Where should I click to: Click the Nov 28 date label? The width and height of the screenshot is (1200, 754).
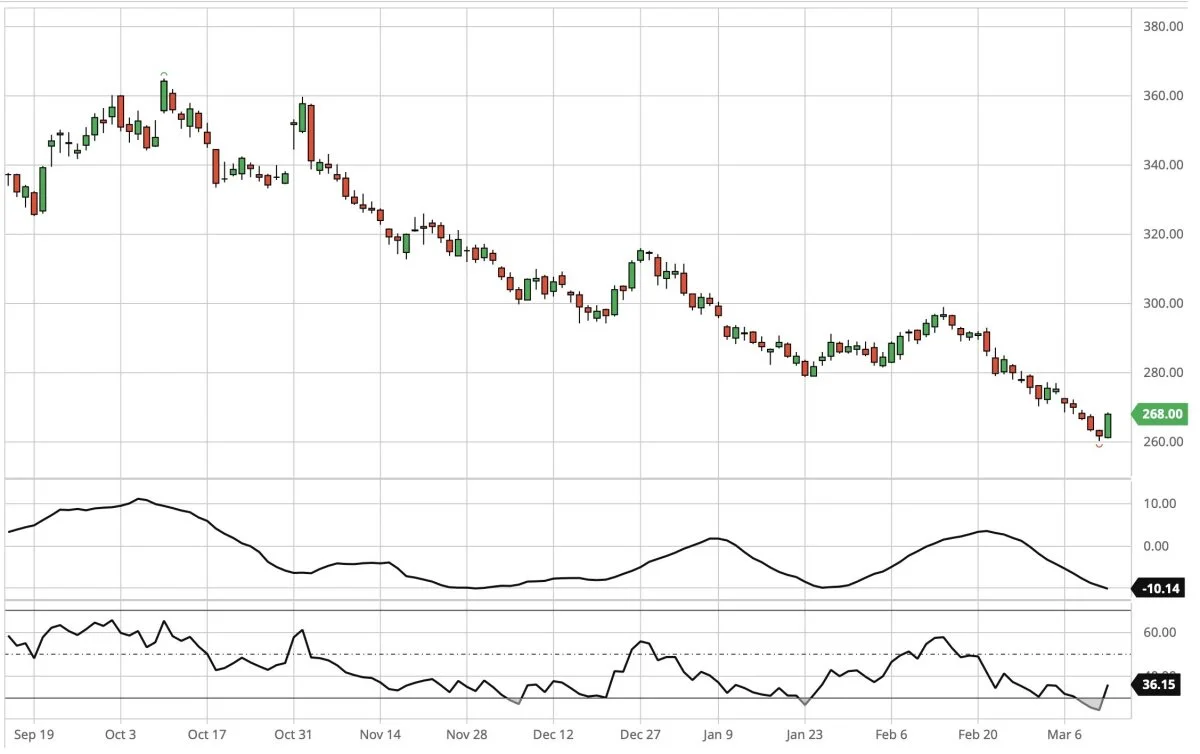[466, 734]
